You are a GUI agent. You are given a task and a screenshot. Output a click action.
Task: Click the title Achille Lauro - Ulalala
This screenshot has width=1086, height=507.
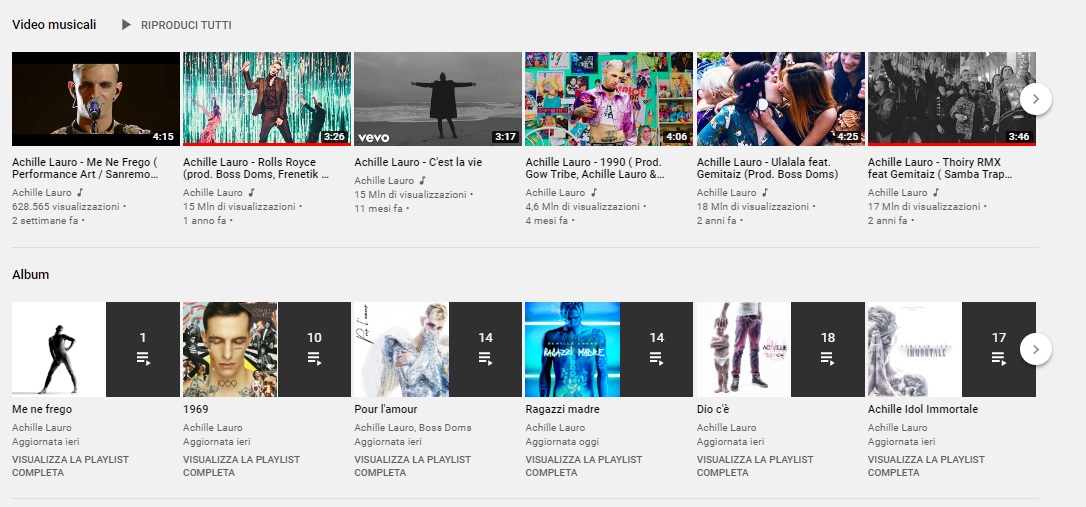pyautogui.click(x=767, y=168)
